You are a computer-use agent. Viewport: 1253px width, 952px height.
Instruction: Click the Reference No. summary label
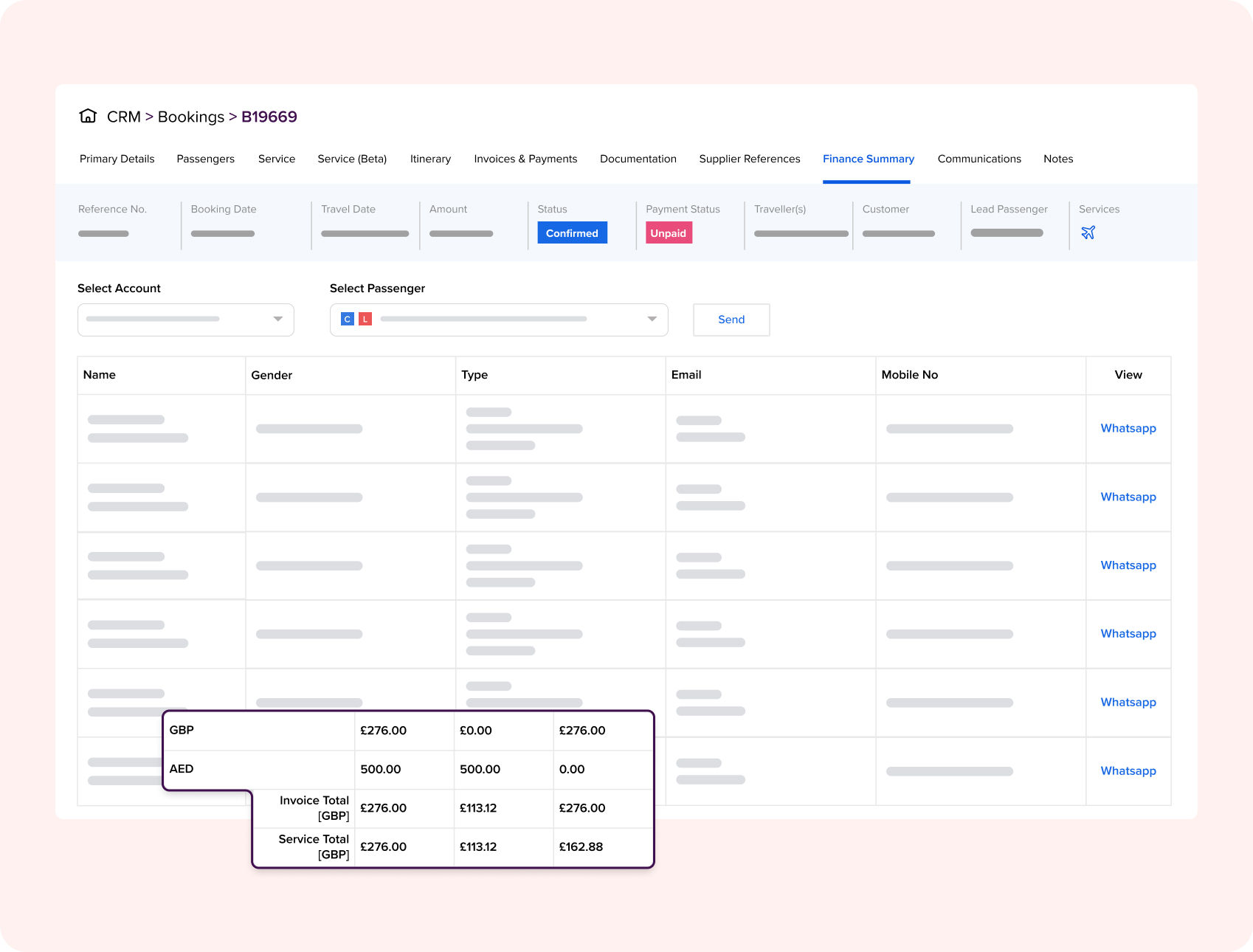click(113, 209)
